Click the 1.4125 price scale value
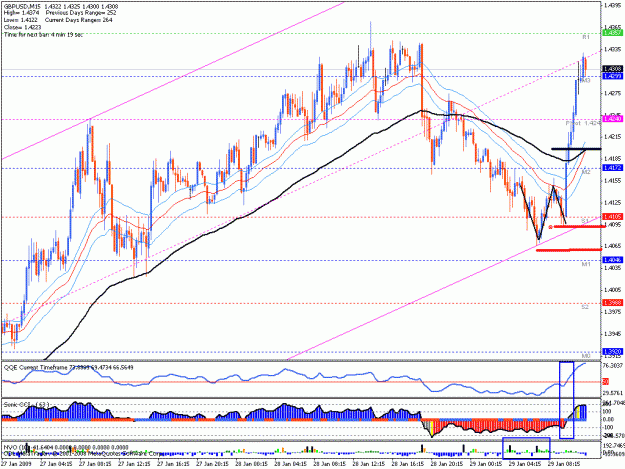The image size is (625, 469). 613,202
